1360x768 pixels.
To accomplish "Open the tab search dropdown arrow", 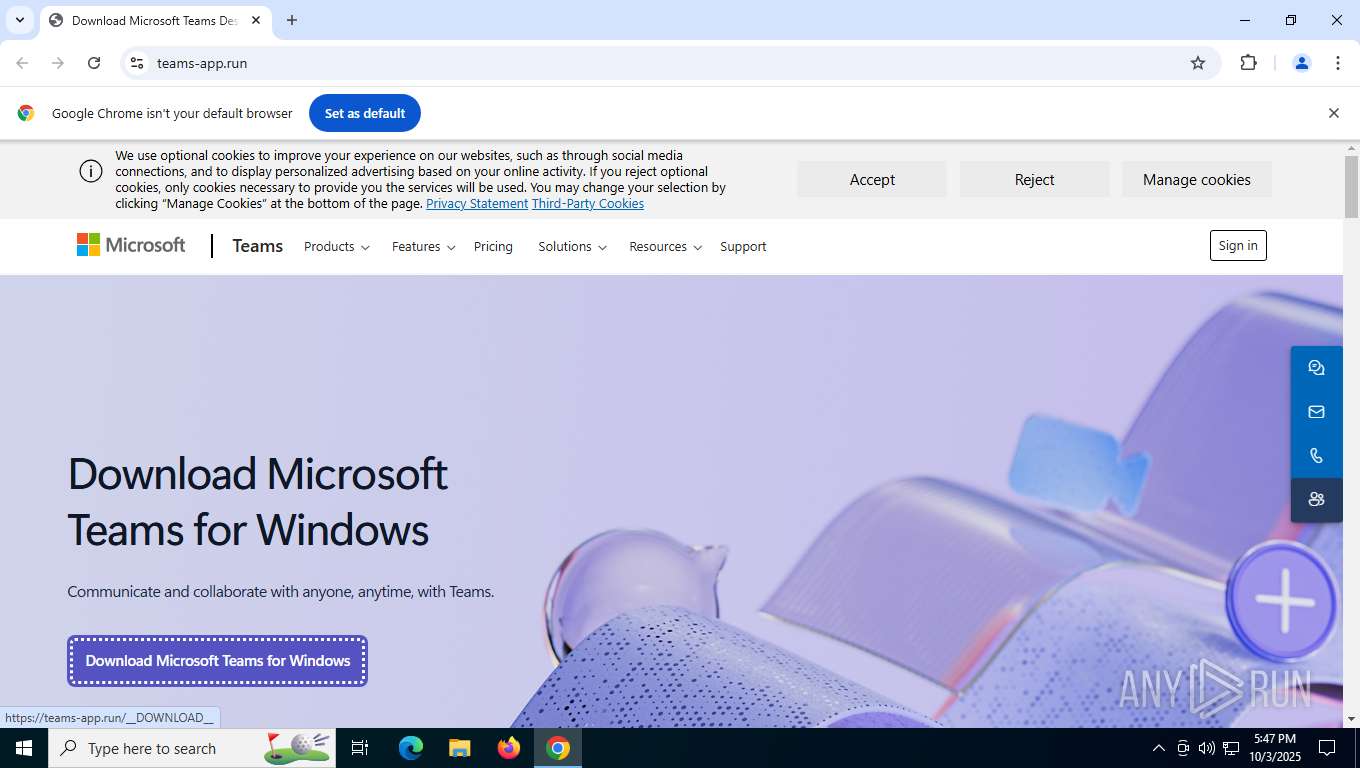I will (19, 20).
